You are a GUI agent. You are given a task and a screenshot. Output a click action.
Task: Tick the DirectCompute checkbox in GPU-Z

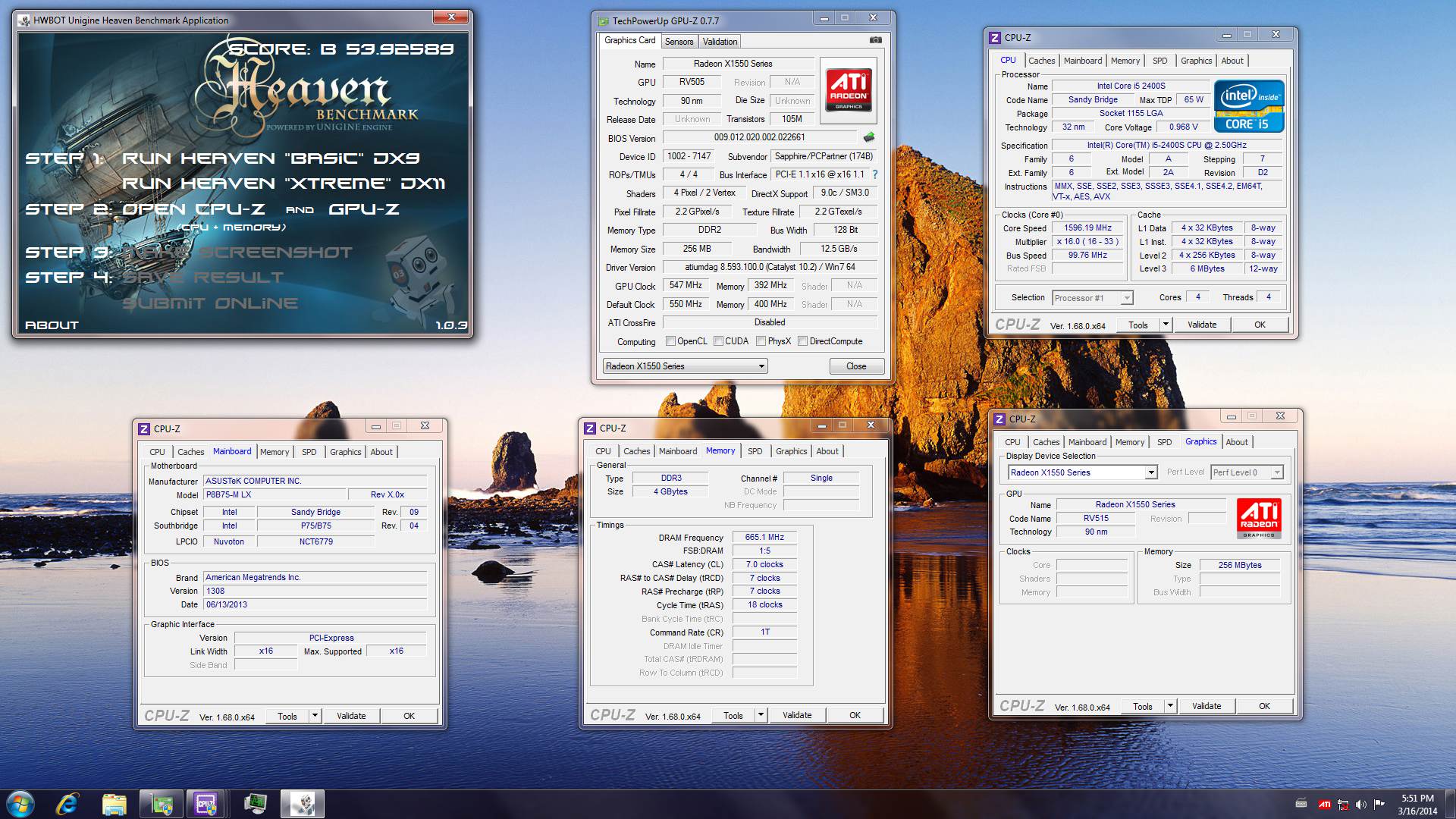pos(802,341)
